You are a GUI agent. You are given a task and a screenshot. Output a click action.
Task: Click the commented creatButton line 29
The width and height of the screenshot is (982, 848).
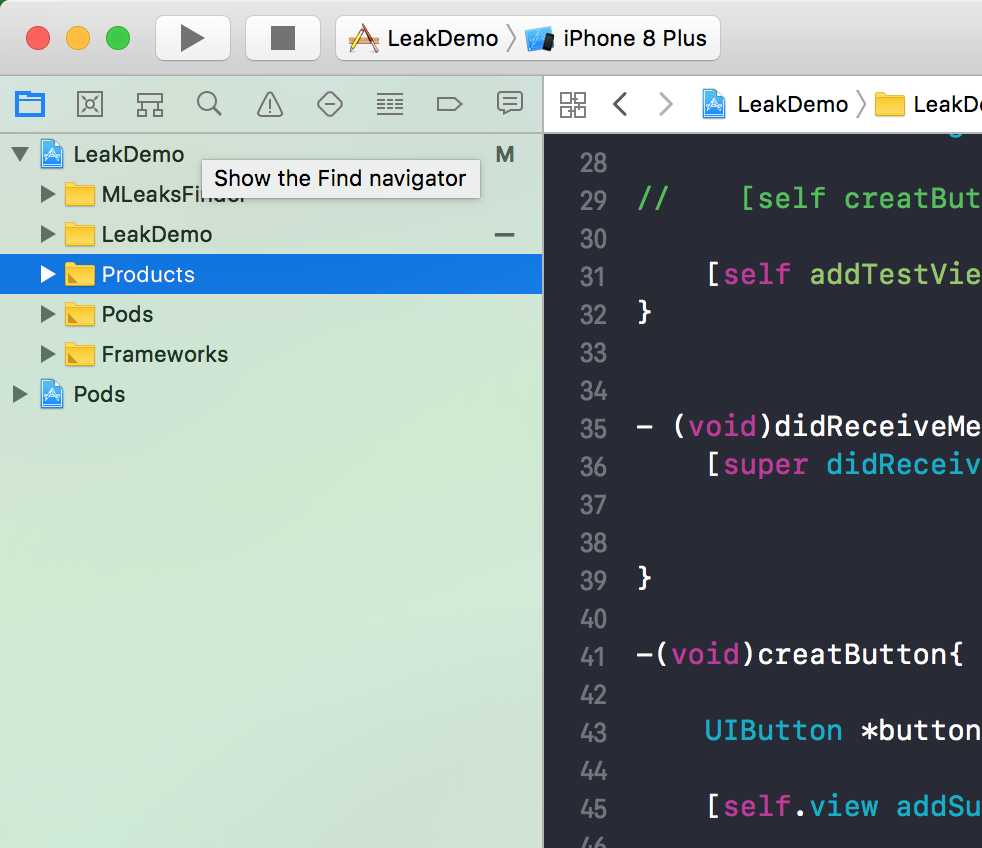click(x=809, y=199)
